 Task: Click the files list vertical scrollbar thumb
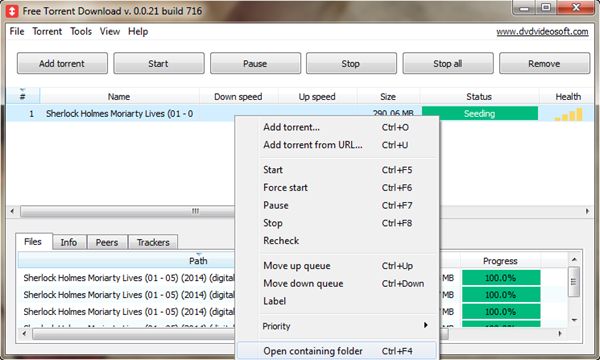point(574,282)
